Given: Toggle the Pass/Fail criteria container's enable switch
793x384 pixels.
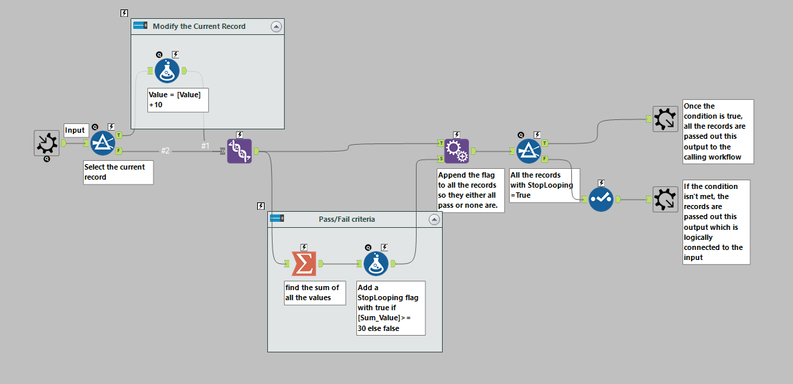Looking at the screenshot, I should pyautogui.click(x=277, y=219).
